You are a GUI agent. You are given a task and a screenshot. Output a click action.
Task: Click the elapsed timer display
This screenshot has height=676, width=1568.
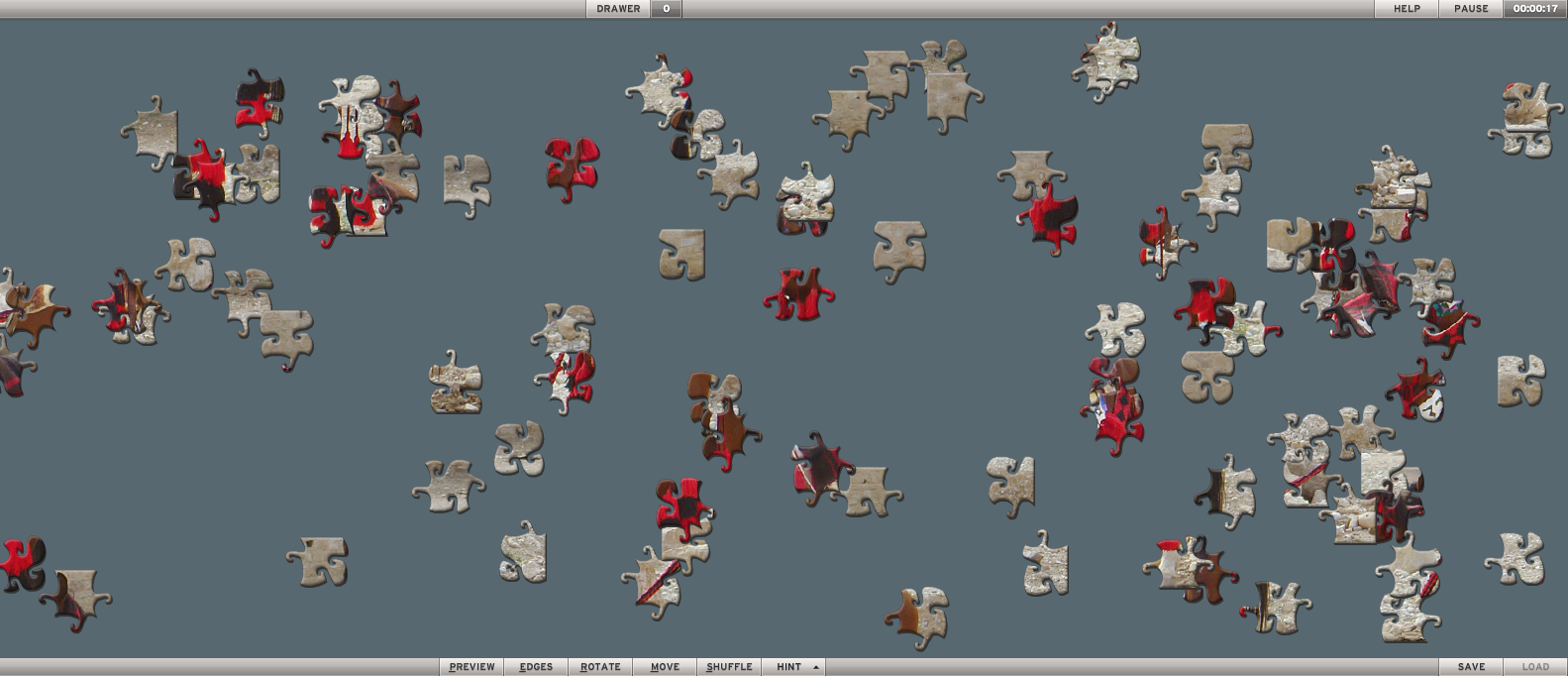pyautogui.click(x=1535, y=8)
